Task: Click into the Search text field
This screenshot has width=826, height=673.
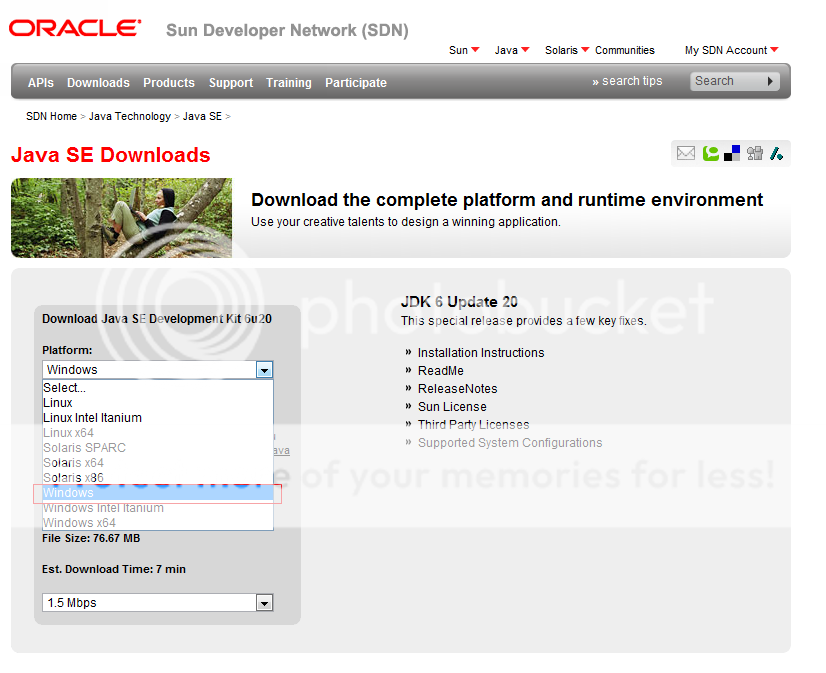Action: coord(725,81)
